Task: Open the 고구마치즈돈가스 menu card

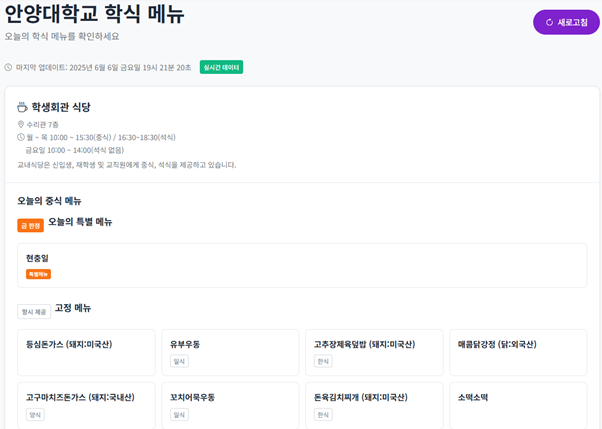Action: [x=86, y=405]
